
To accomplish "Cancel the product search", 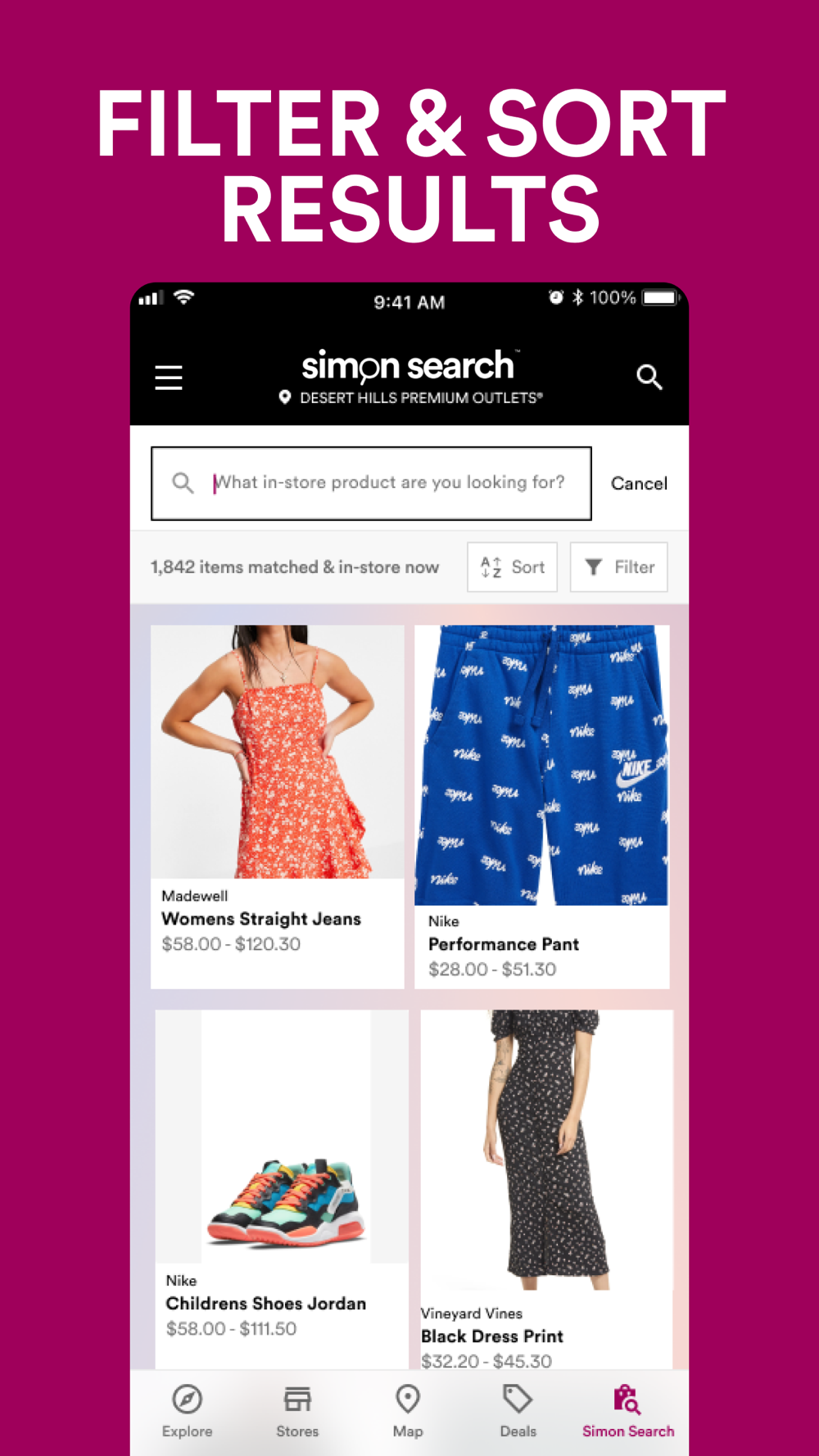I will pyautogui.click(x=639, y=483).
